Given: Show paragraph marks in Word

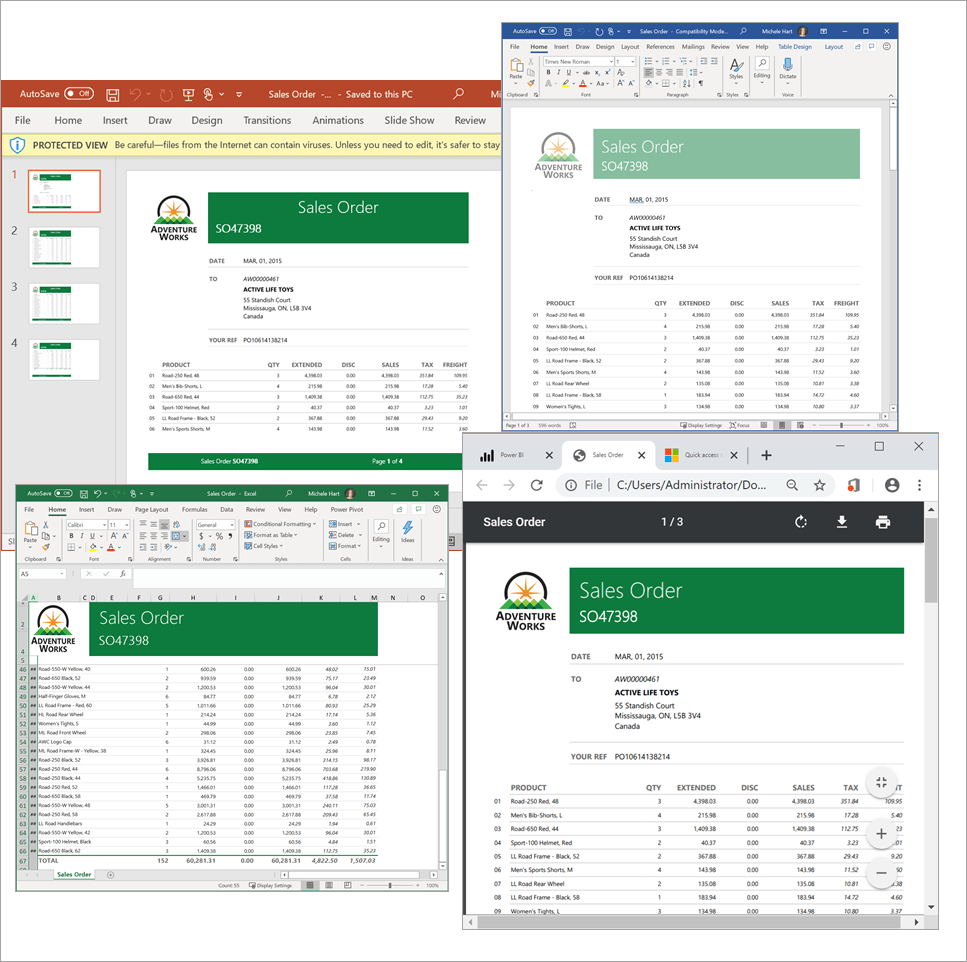Looking at the screenshot, I should click(x=701, y=83).
